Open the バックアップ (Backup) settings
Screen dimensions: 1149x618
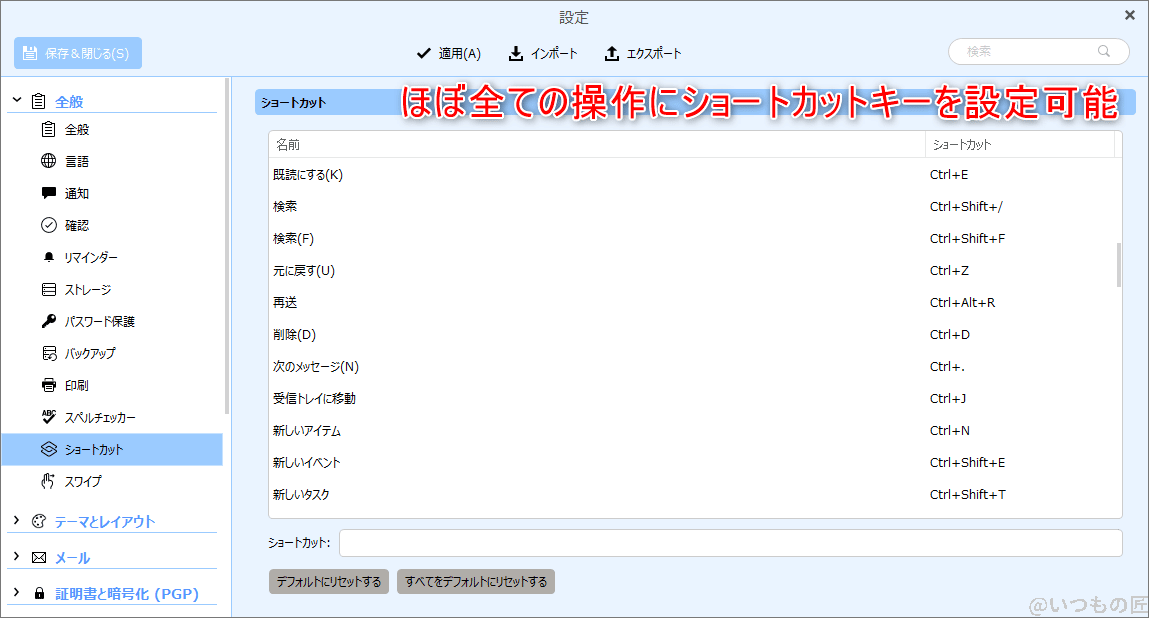[x=90, y=352]
